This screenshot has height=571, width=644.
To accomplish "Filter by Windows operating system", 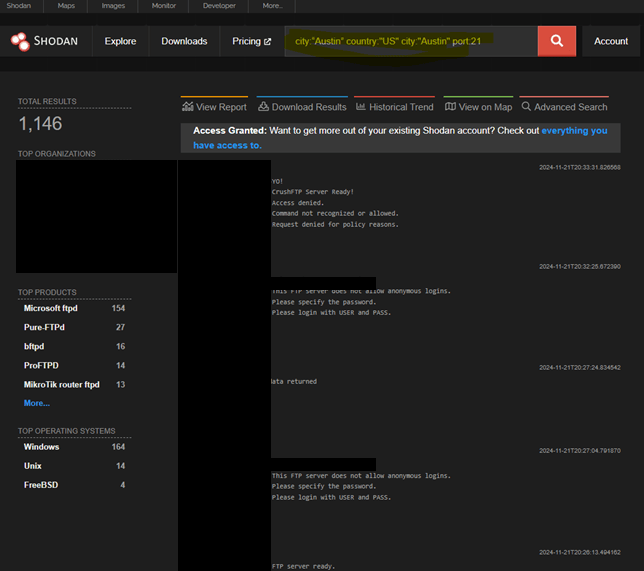I will (x=41, y=447).
